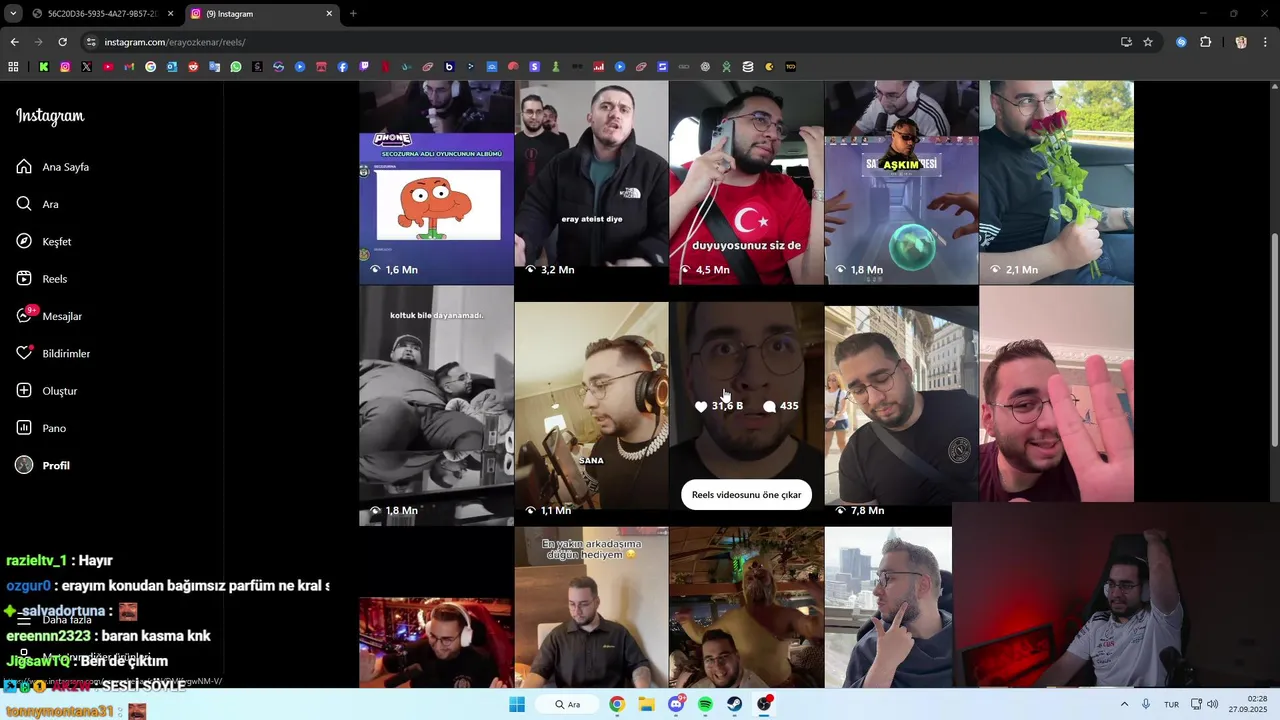1280x720 pixels.
Task: Open Chrome profile avatar
Action: click(1241, 42)
